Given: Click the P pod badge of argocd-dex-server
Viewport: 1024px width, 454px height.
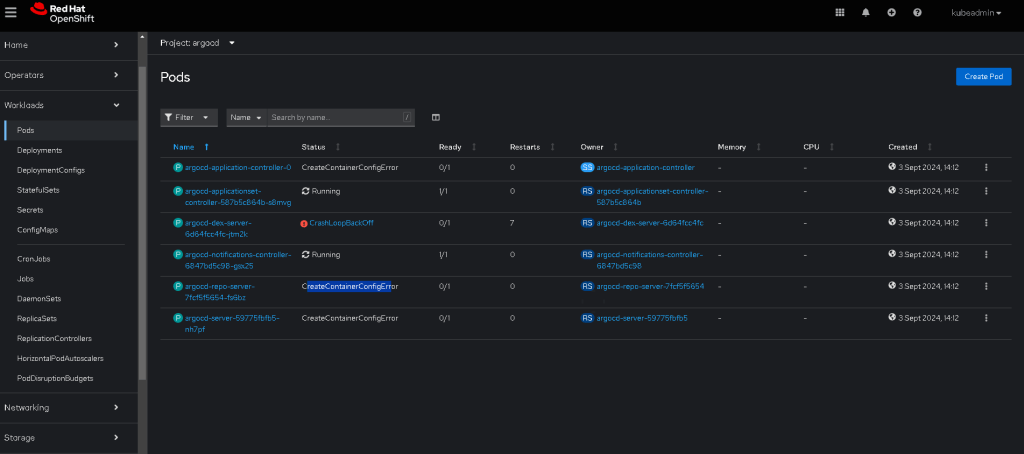Looking at the screenshot, I should coord(178,223).
